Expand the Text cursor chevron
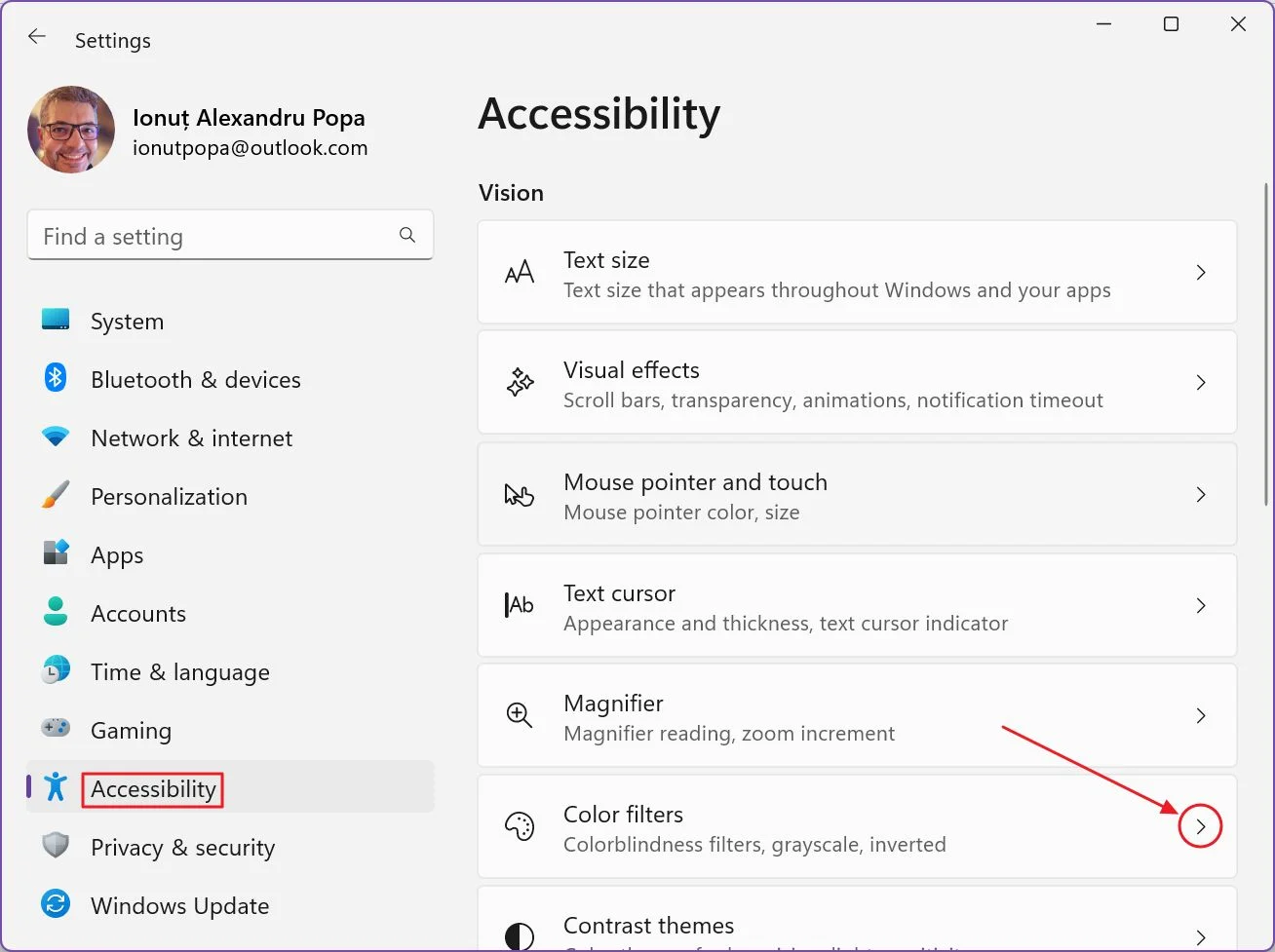1275x952 pixels. [1201, 606]
